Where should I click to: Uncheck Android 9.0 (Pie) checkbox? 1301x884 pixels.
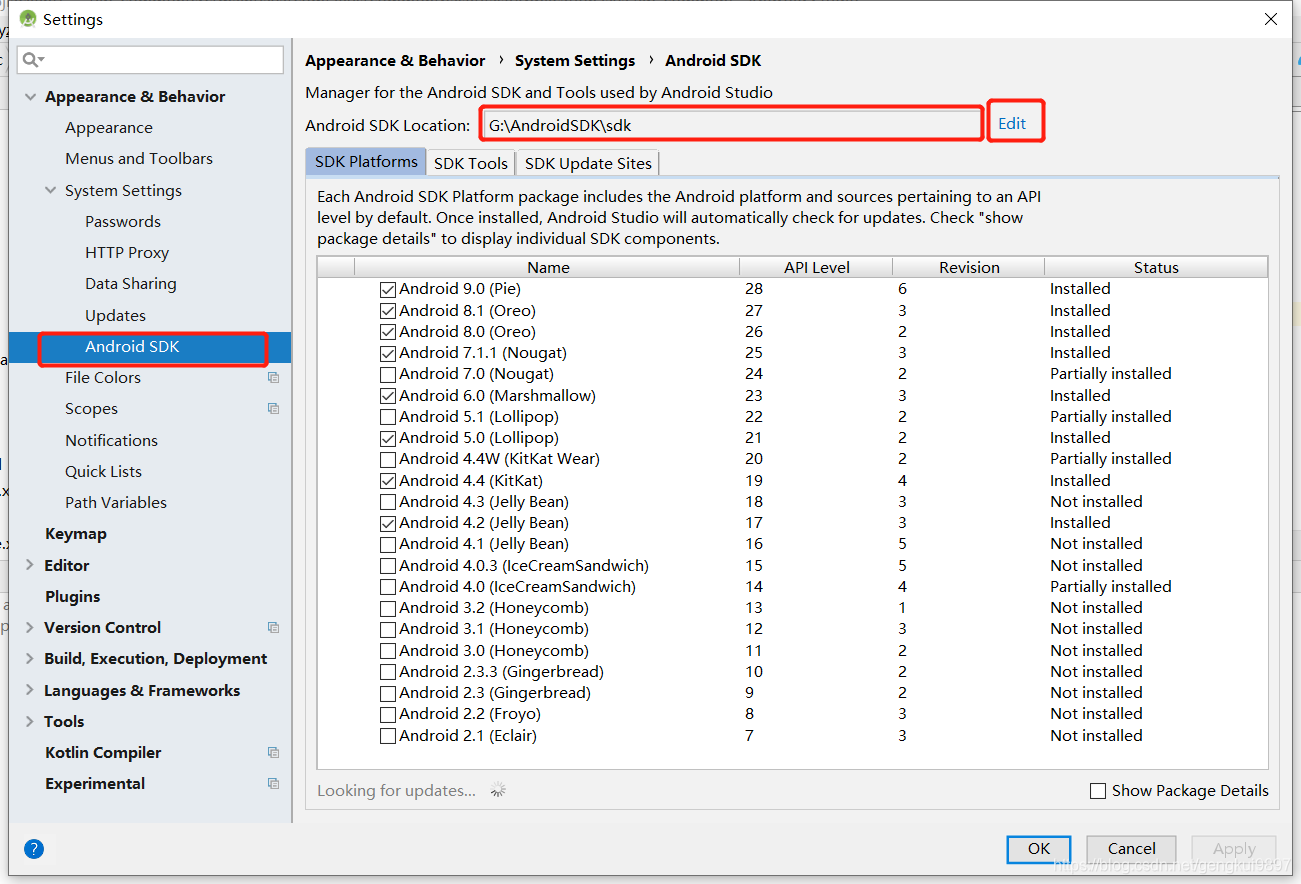click(388, 289)
